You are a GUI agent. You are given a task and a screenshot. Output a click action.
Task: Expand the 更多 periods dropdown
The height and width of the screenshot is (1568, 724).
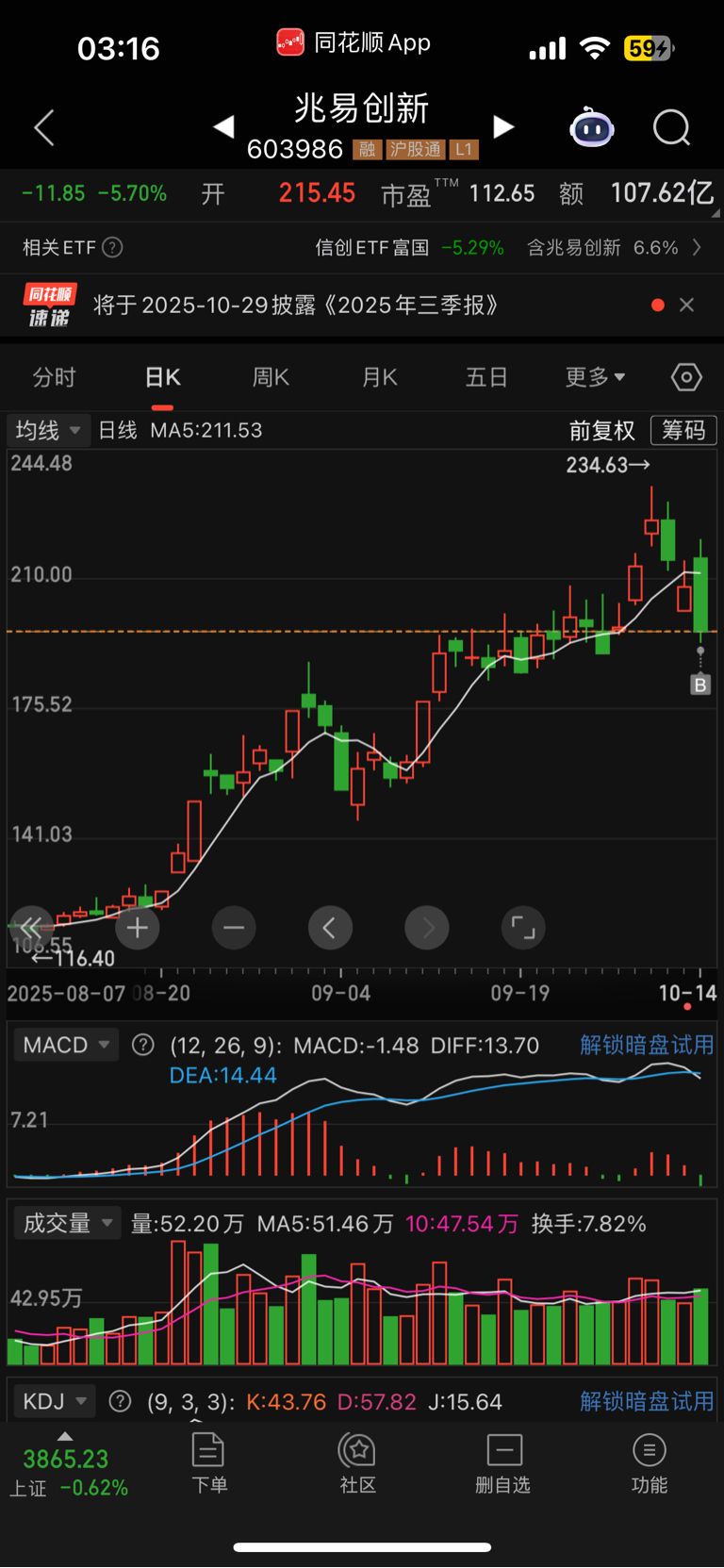(x=595, y=377)
